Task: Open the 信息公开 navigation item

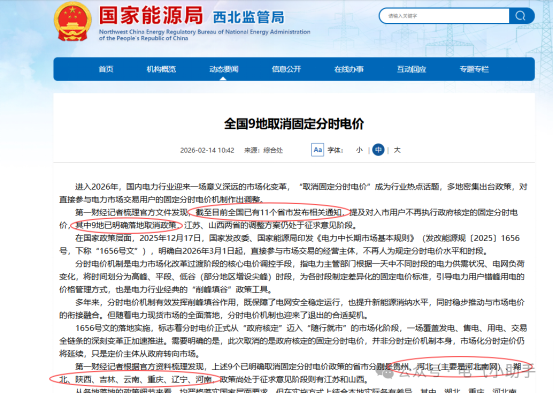Action: tap(286, 69)
